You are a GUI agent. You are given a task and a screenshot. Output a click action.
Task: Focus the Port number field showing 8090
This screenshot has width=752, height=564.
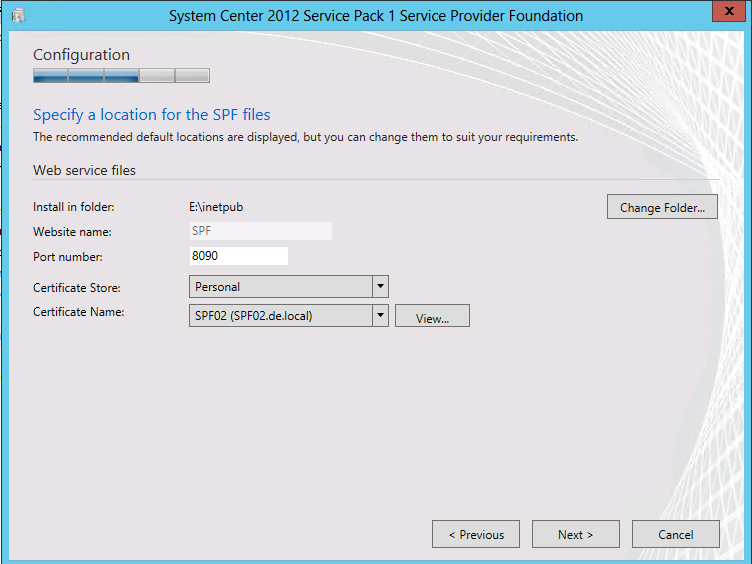click(x=238, y=256)
